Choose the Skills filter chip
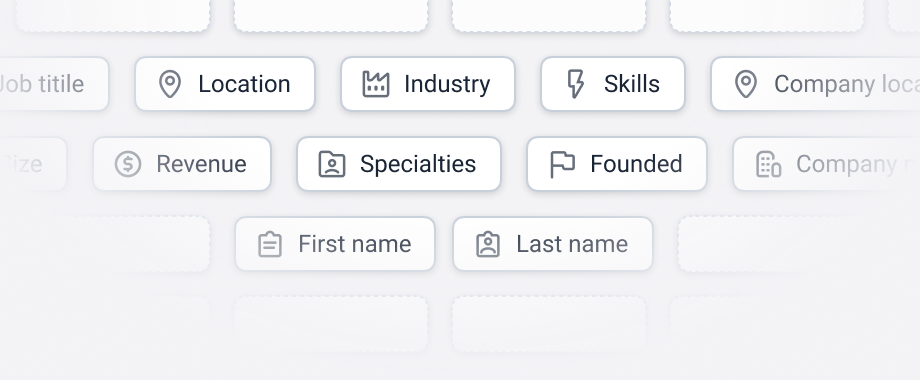Viewport: 920px width, 380px height. coord(613,84)
